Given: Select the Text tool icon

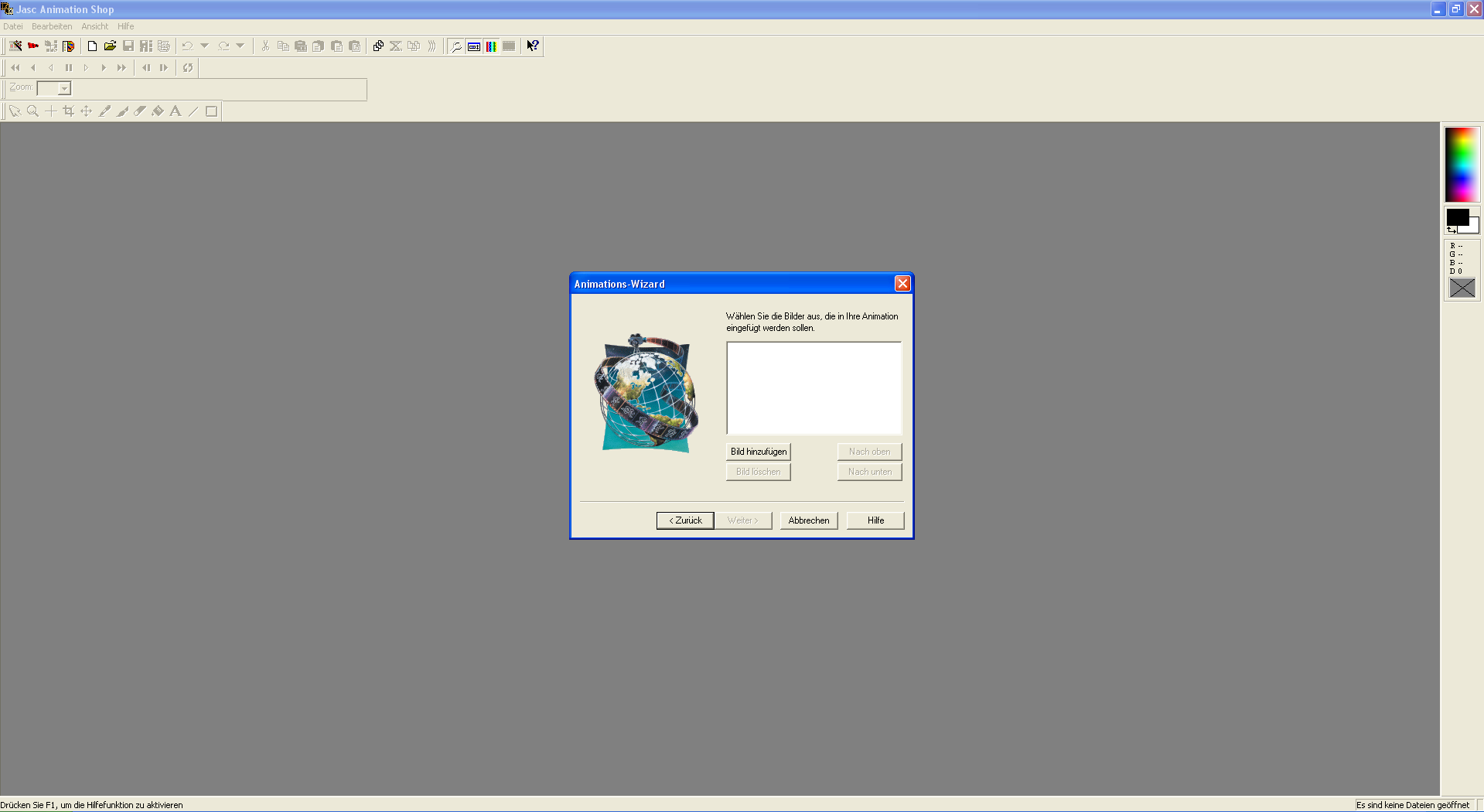Looking at the screenshot, I should pos(176,111).
